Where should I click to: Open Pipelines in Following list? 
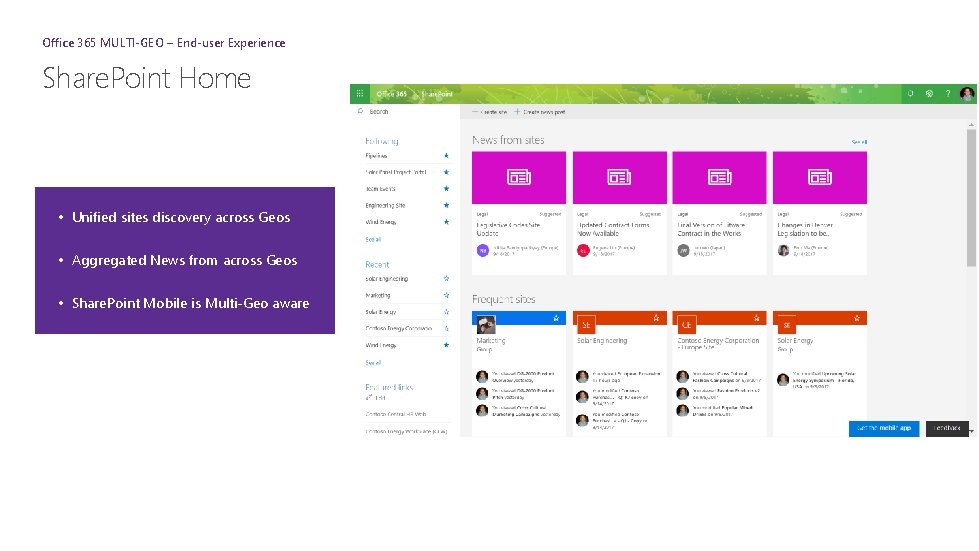click(x=376, y=156)
